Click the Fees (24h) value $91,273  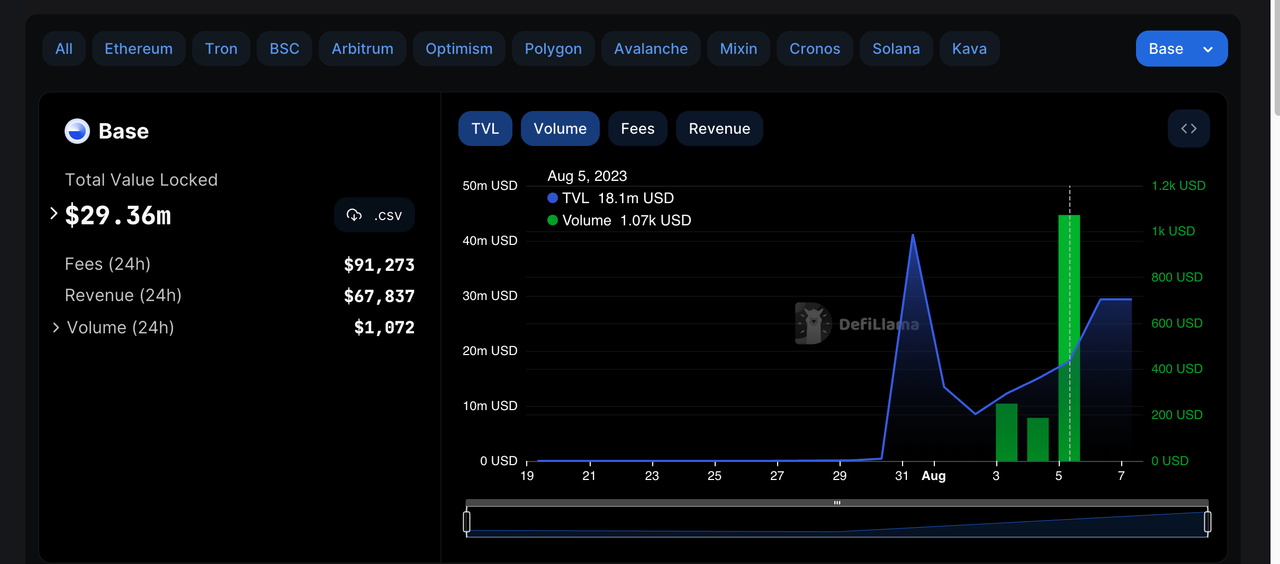(379, 265)
